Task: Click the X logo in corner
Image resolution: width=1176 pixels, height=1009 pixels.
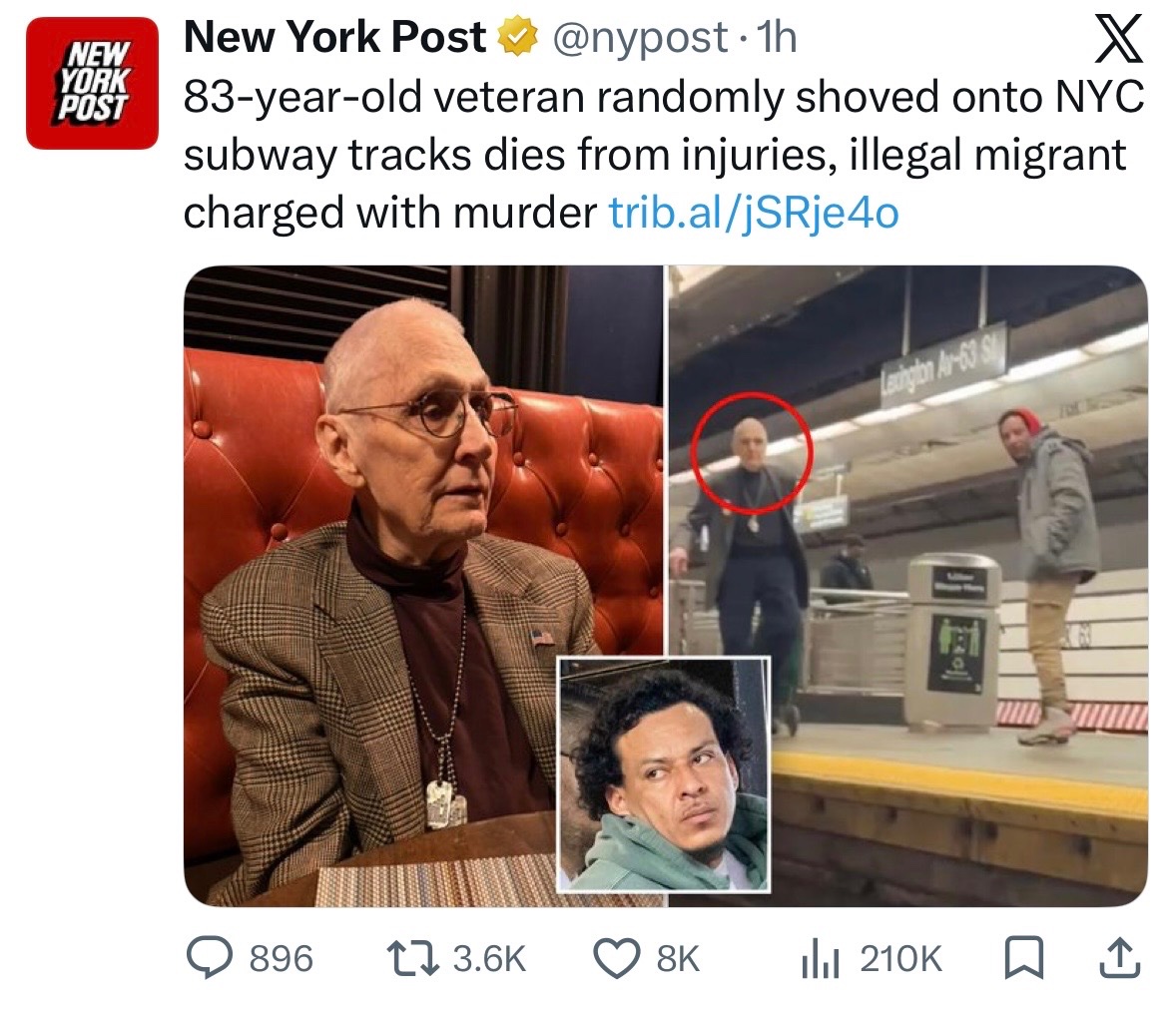Action: pyautogui.click(x=1118, y=39)
